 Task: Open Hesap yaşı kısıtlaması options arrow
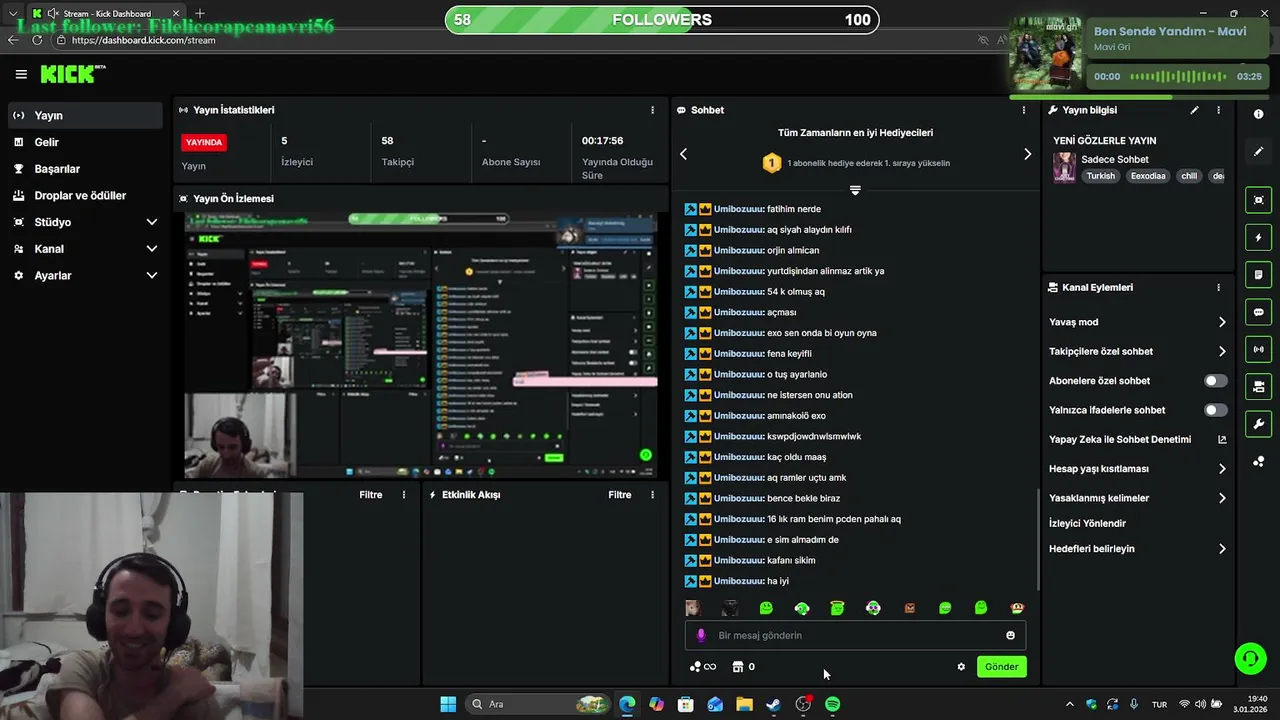[x=1222, y=469]
